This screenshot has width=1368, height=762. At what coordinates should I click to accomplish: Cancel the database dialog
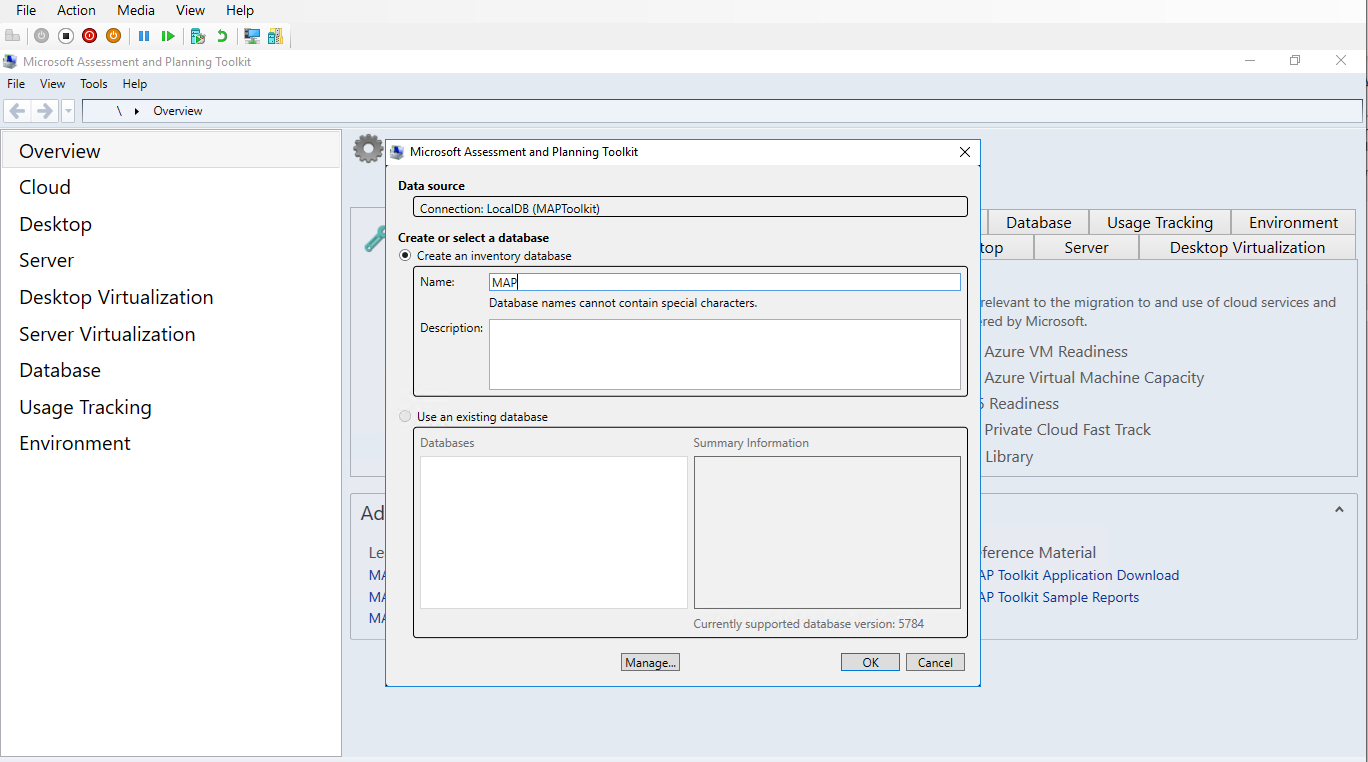click(x=935, y=662)
